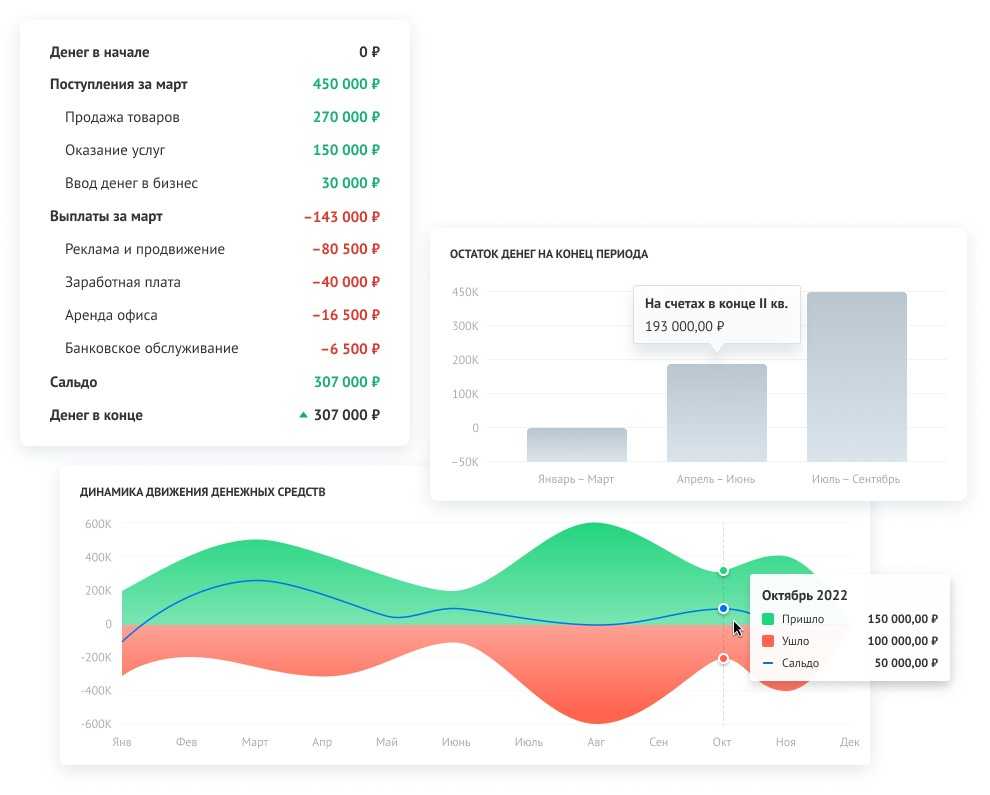Screen dimensions: 990x795
Task: Click the green income marker on the October line
Action: click(x=723, y=571)
